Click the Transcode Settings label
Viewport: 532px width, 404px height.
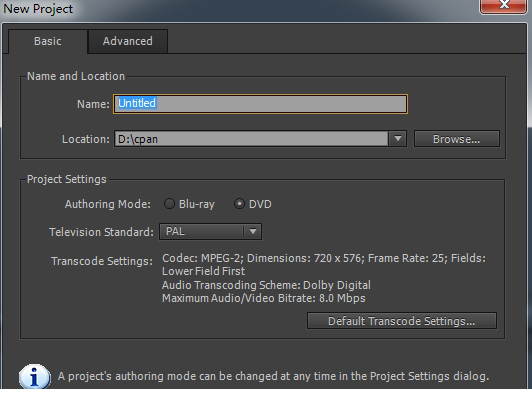pos(102,261)
